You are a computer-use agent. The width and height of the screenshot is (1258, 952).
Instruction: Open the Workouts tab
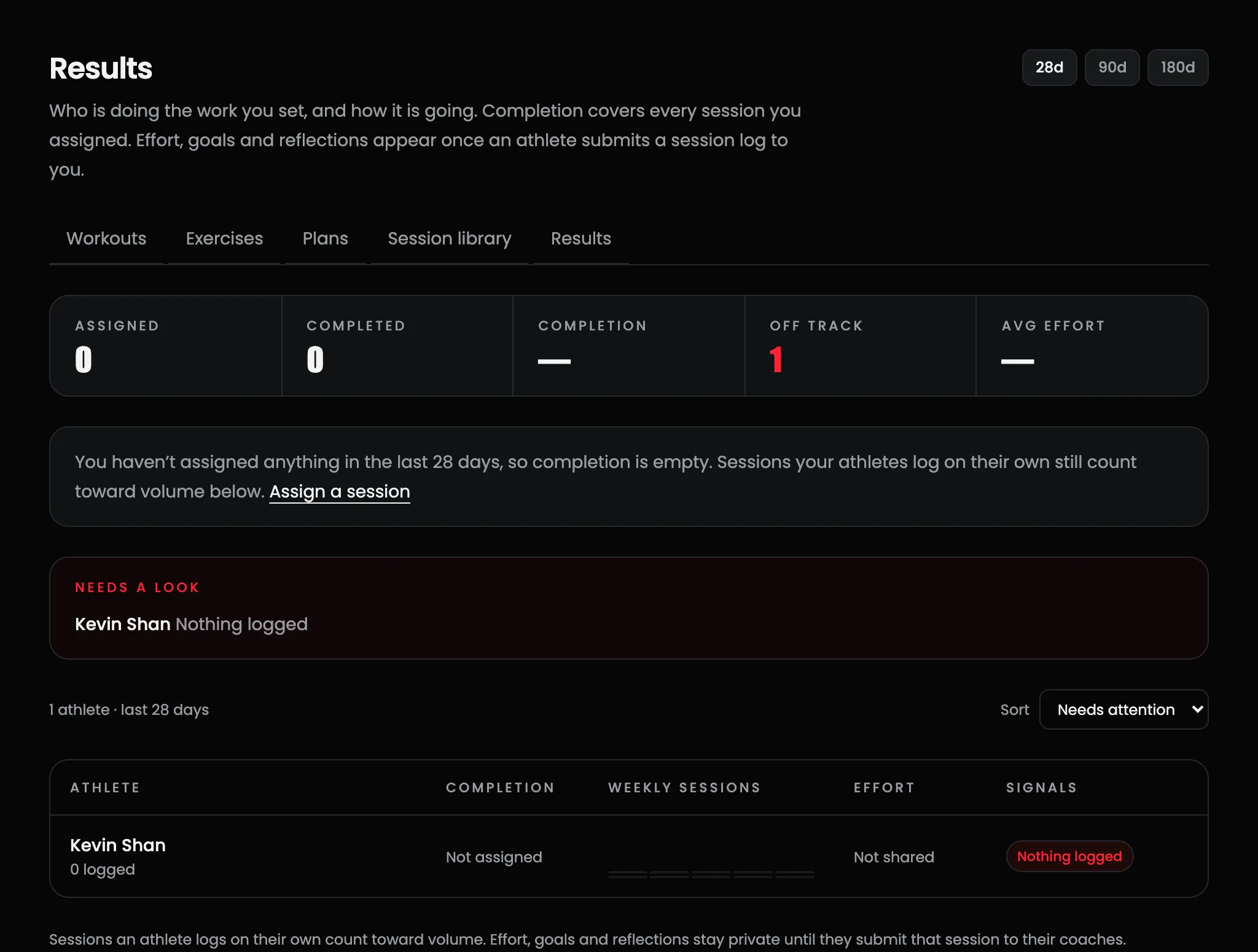(106, 238)
